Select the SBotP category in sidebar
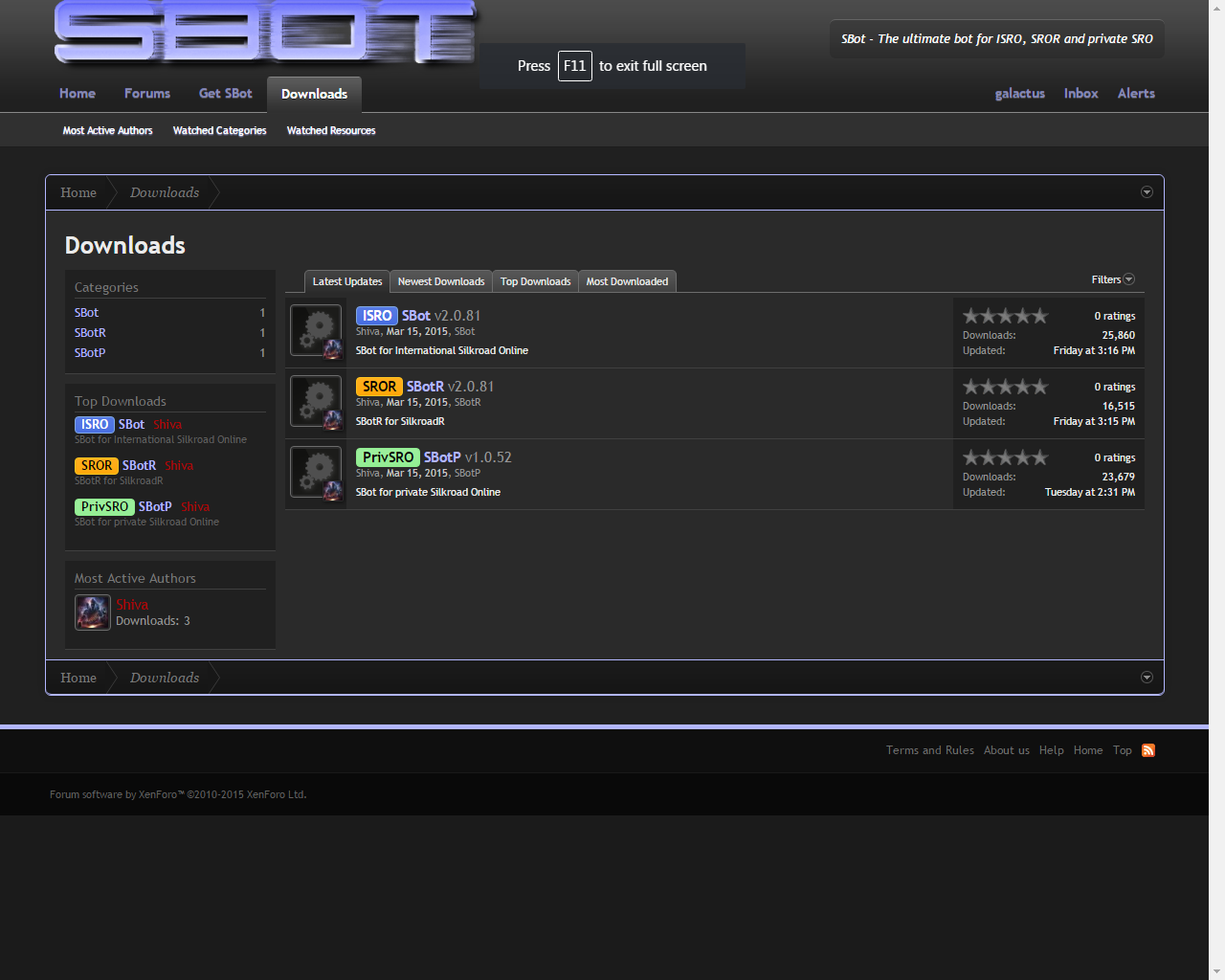 (90, 353)
